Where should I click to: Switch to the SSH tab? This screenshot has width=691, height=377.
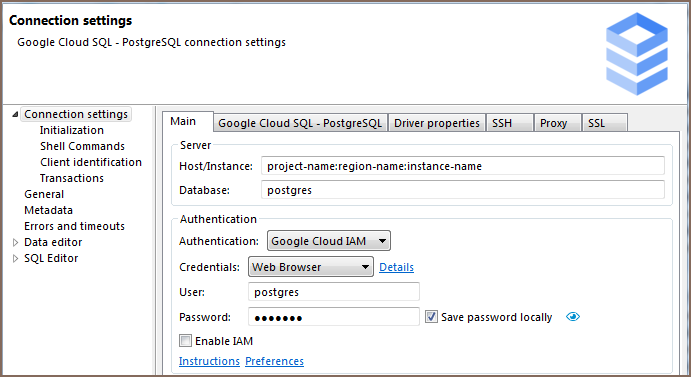click(509, 123)
